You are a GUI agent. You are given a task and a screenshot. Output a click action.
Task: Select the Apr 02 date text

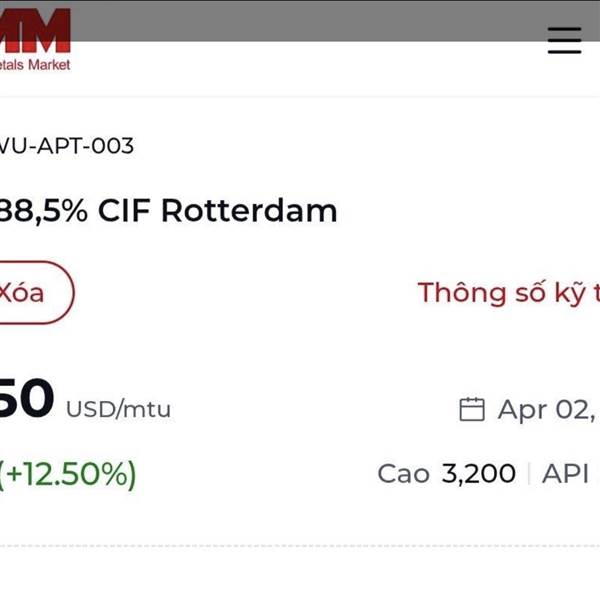pos(546,409)
